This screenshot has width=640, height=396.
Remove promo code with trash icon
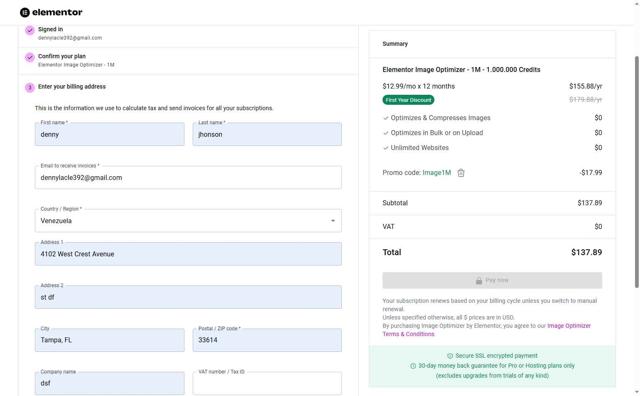pyautogui.click(x=461, y=173)
